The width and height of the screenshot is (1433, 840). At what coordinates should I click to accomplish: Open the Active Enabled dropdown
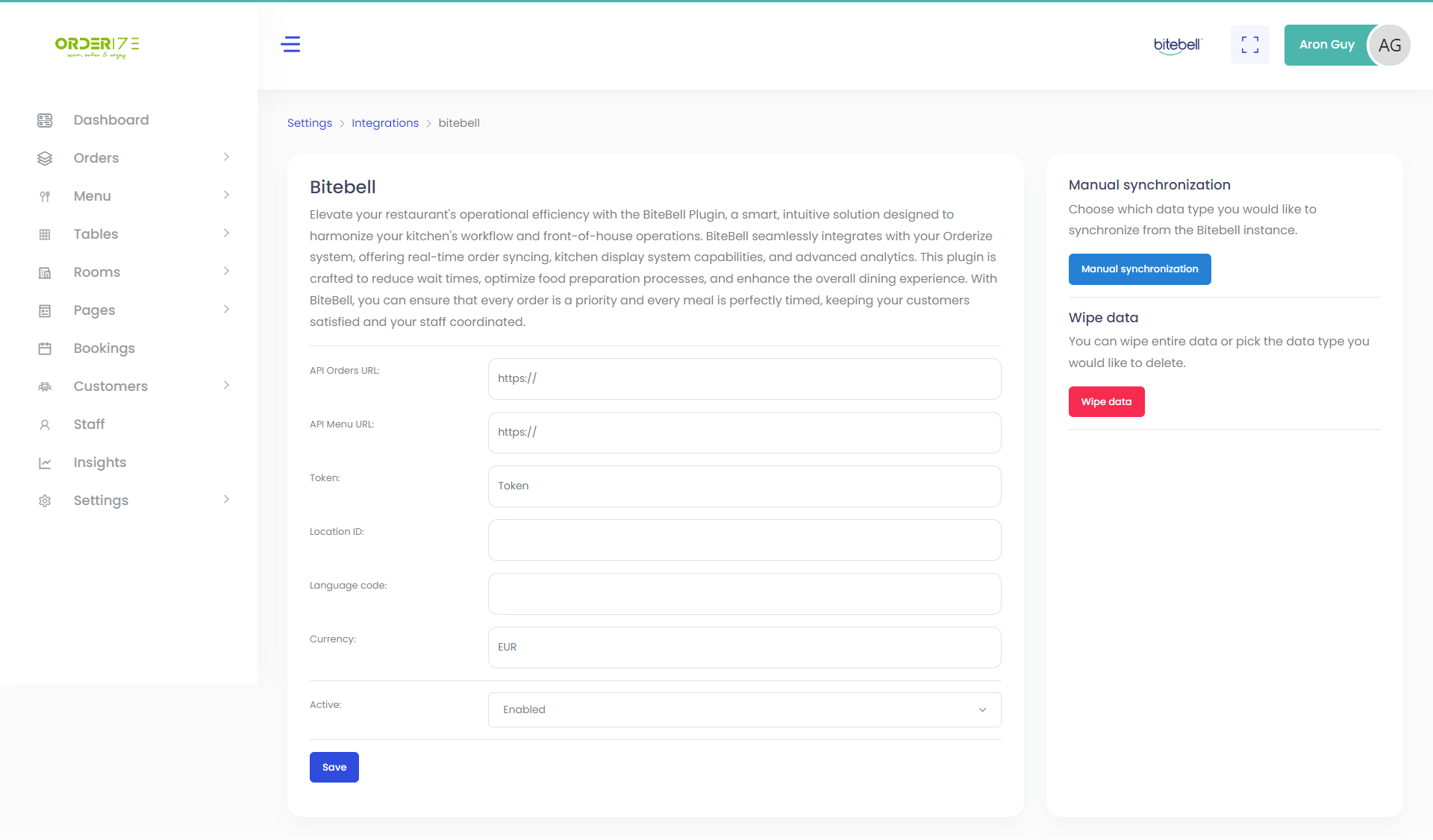click(x=744, y=709)
